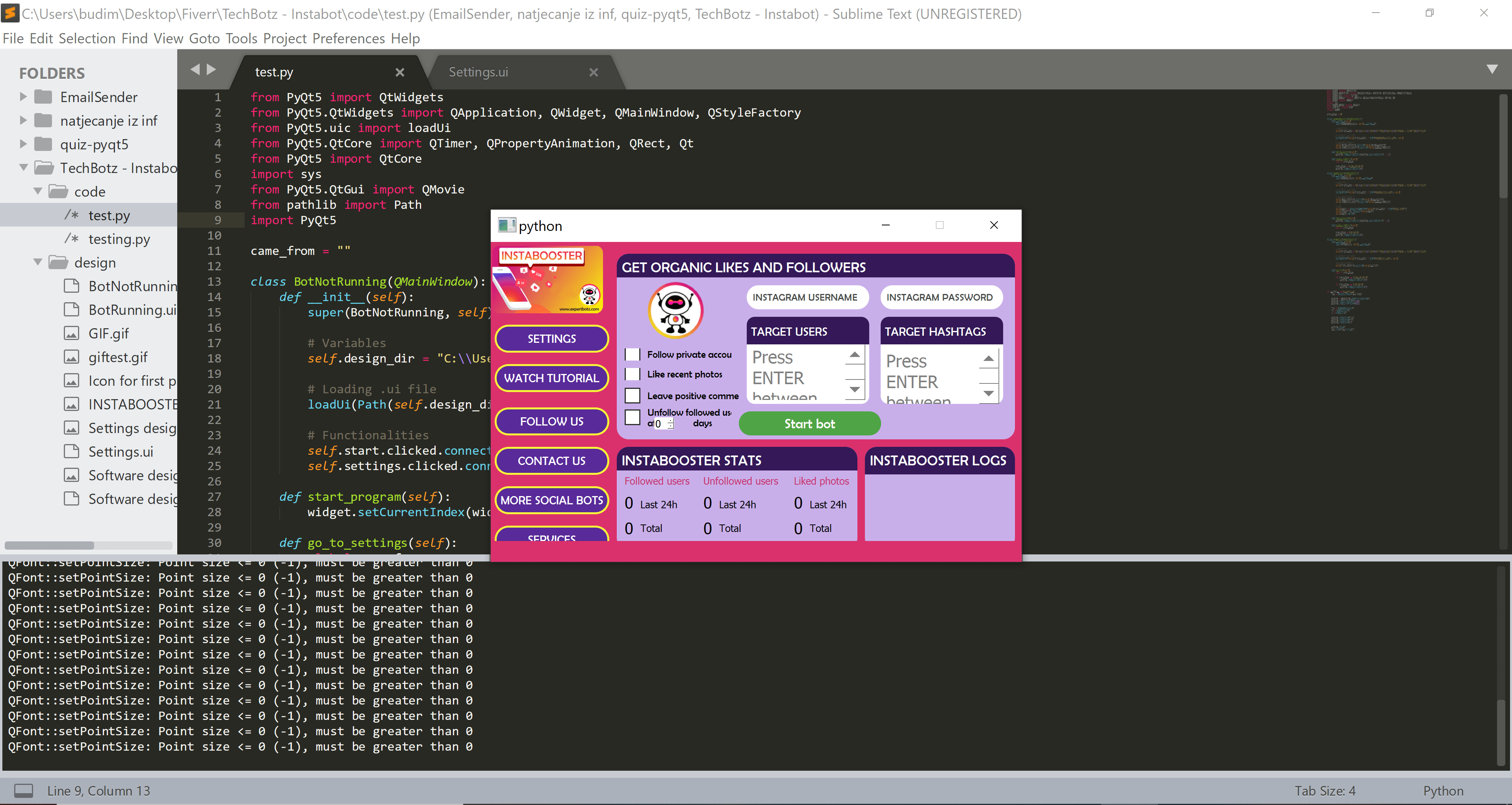The height and width of the screenshot is (805, 1512).
Task: Open the overflow dropdown triangle at top right
Action: pyautogui.click(x=1493, y=69)
